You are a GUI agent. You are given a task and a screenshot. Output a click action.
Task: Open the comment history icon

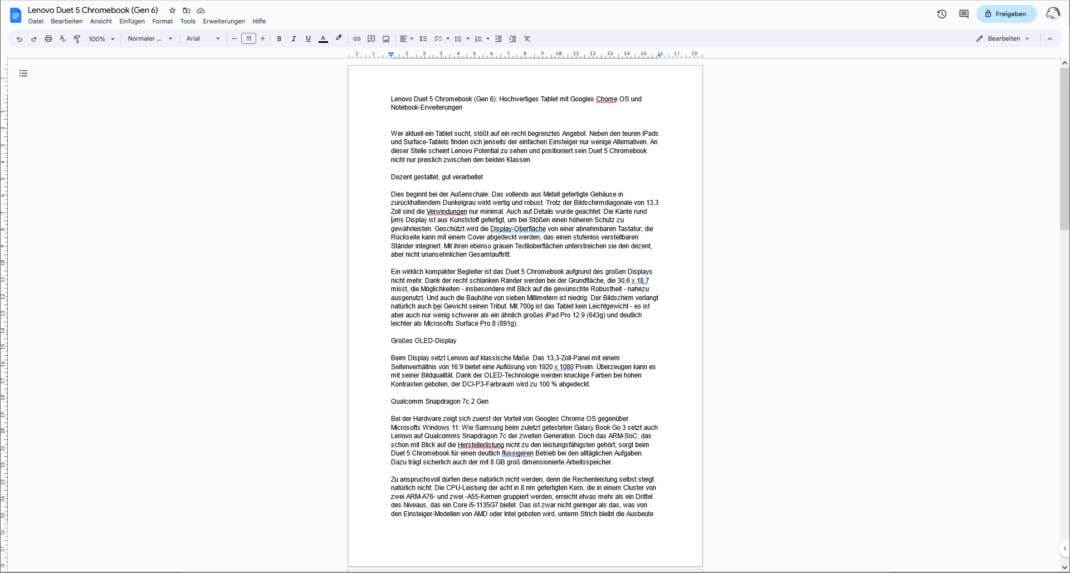click(x=964, y=14)
